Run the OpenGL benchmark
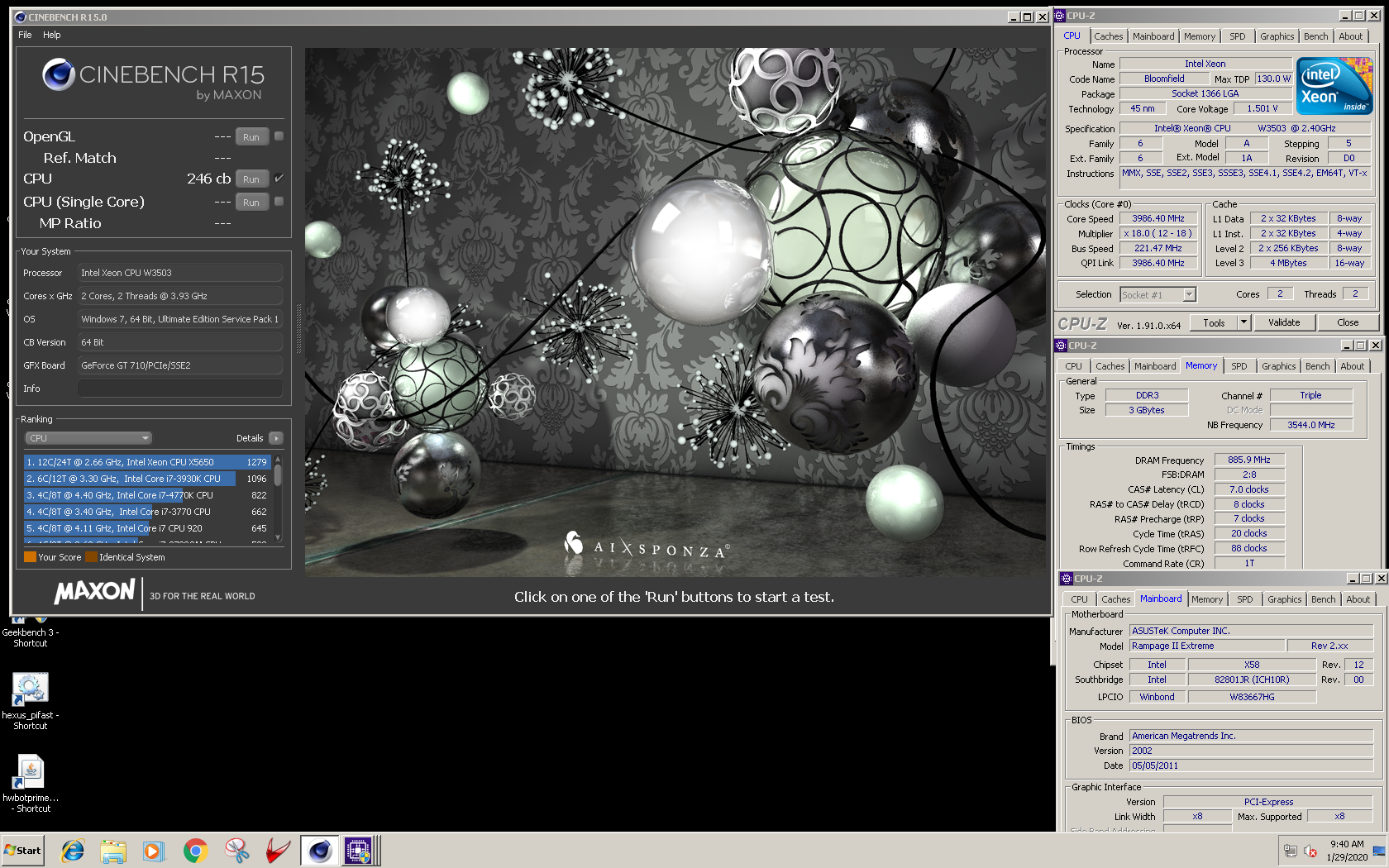 [251, 136]
